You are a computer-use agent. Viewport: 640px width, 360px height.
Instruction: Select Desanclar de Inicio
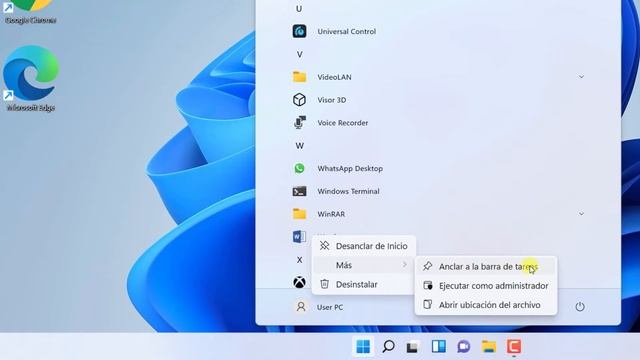pos(363,246)
